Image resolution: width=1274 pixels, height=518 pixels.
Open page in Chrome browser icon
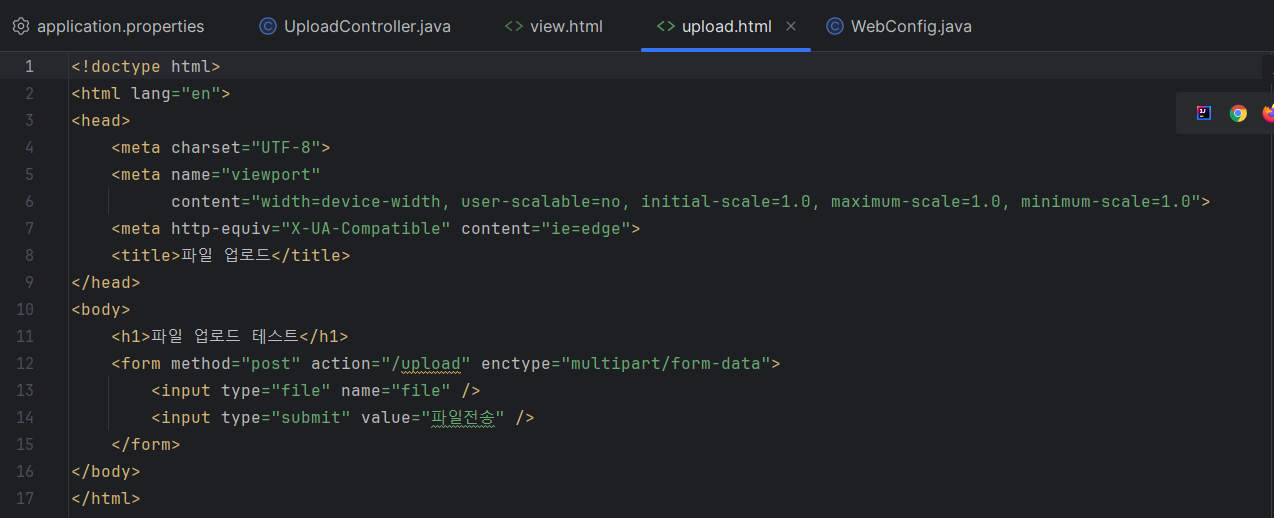[1238, 113]
